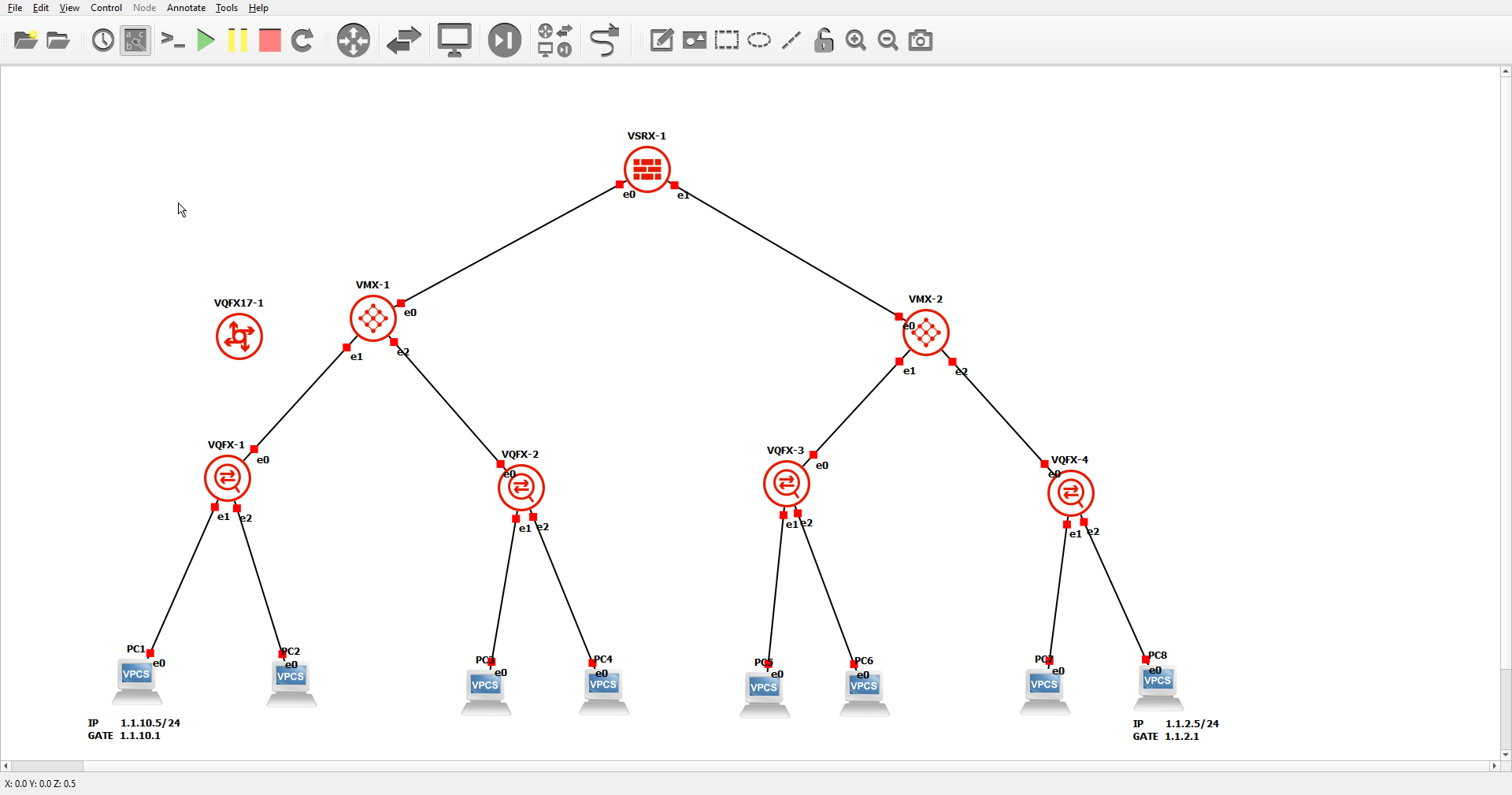The height and width of the screenshot is (795, 1512).
Task: Draw a rectangle annotation
Action: pos(726,40)
